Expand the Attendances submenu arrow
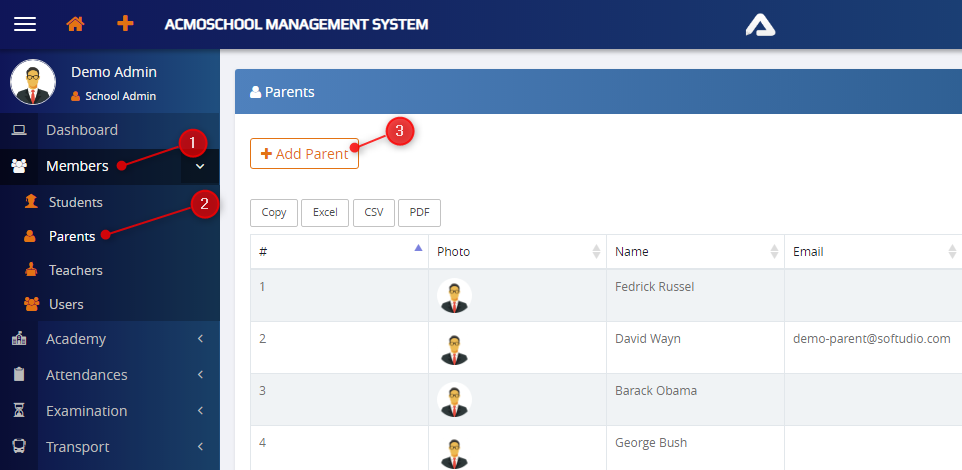This screenshot has height=470, width=962. 200,375
